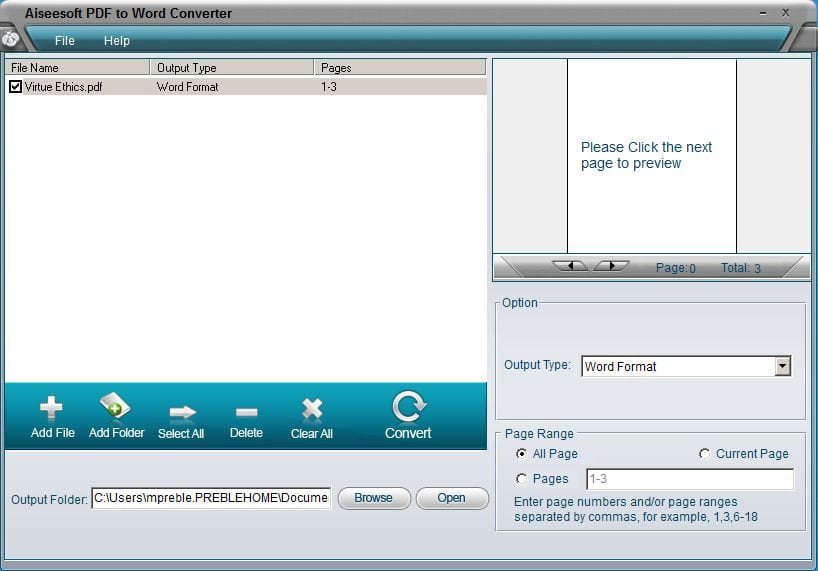Click the Open output folder button
The height and width of the screenshot is (571, 818).
pos(451,498)
